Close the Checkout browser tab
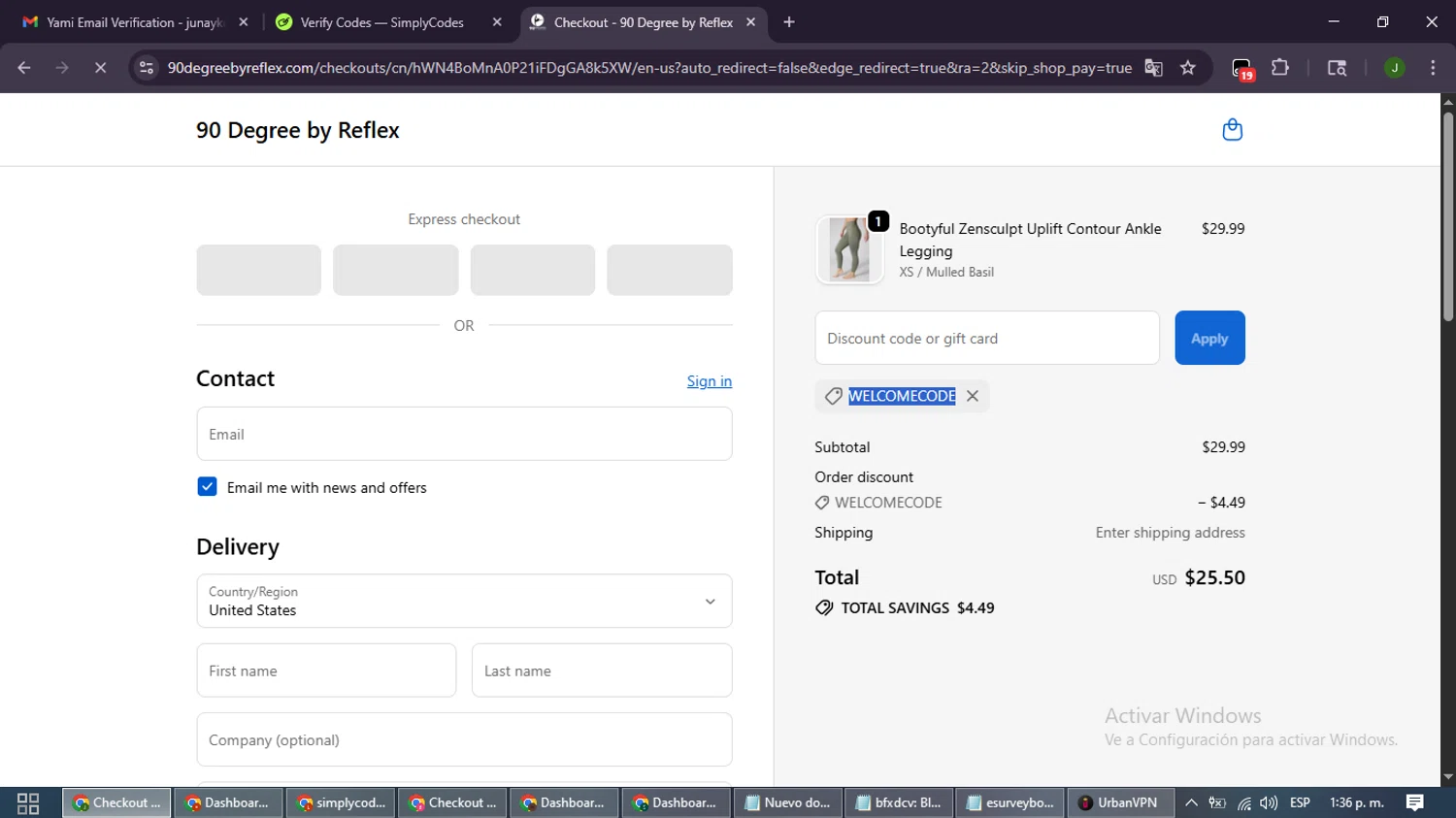1456x818 pixels. pos(750,22)
